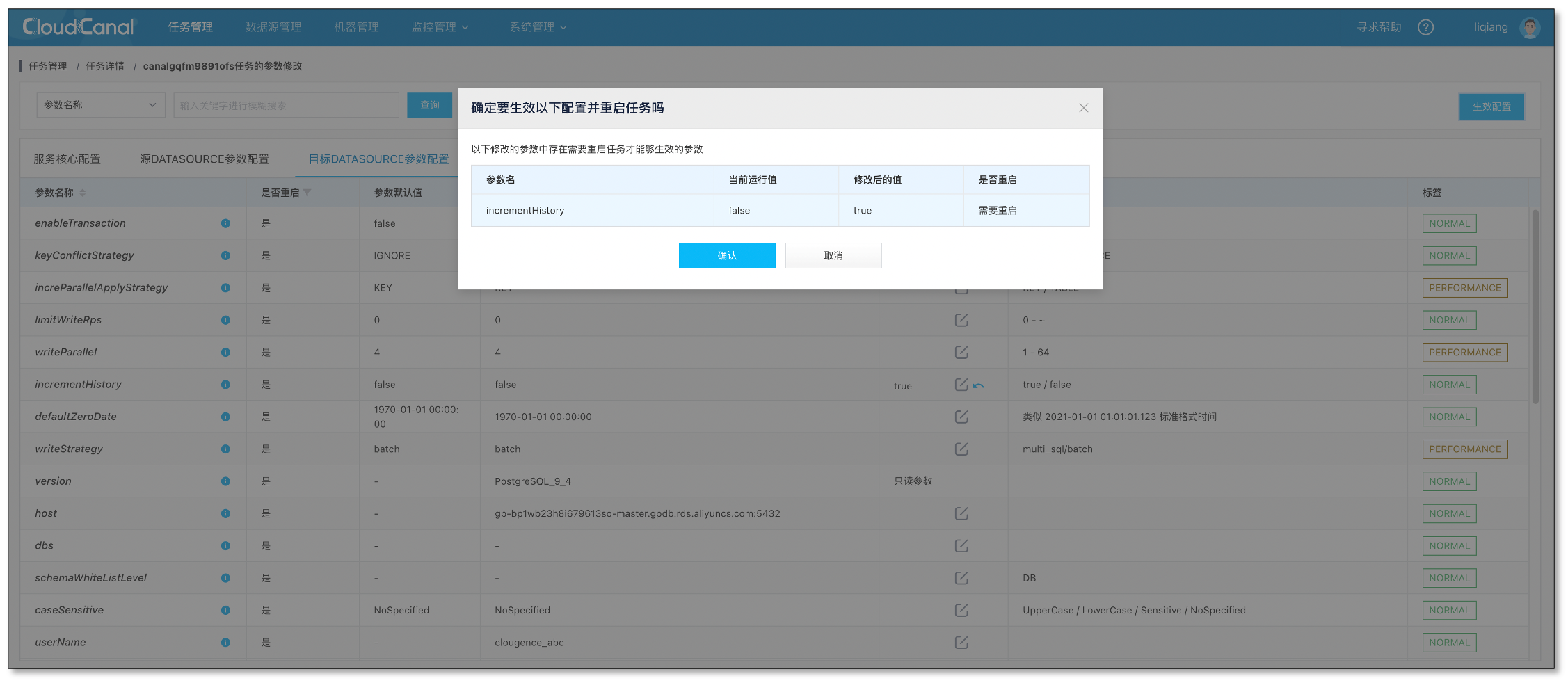Click the info icon beside writeStrategy
Image resolution: width=1568 pixels, height=683 pixels.
pyautogui.click(x=225, y=449)
